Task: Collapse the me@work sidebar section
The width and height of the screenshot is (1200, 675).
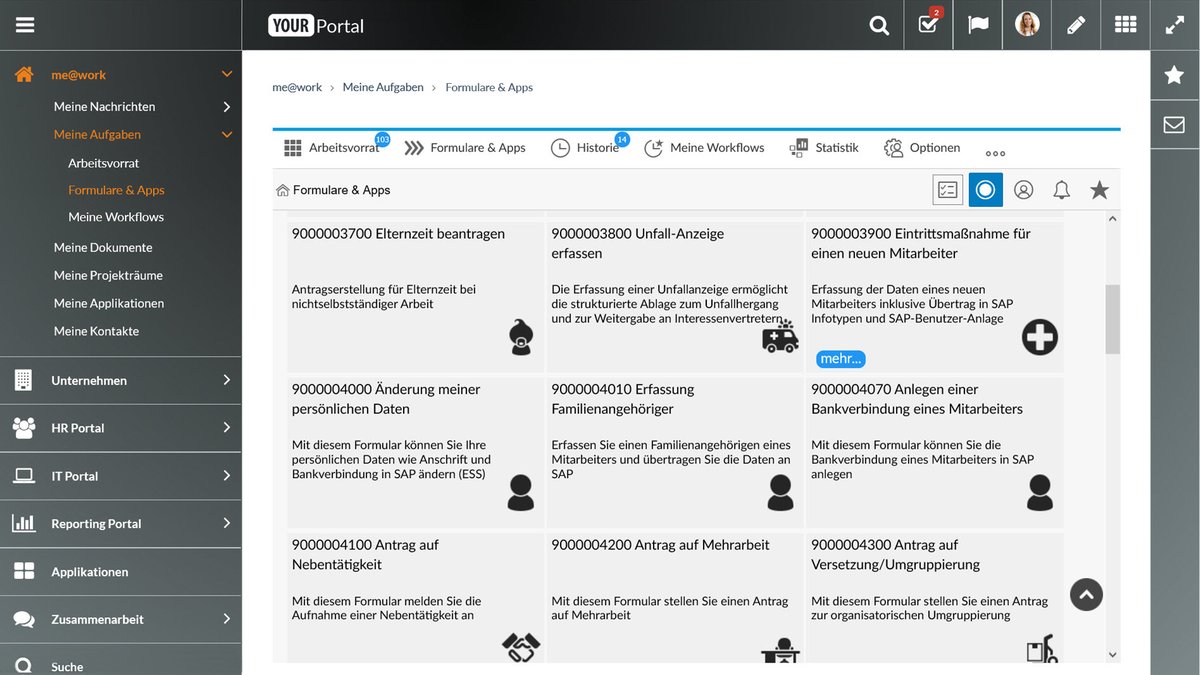Action: point(227,74)
